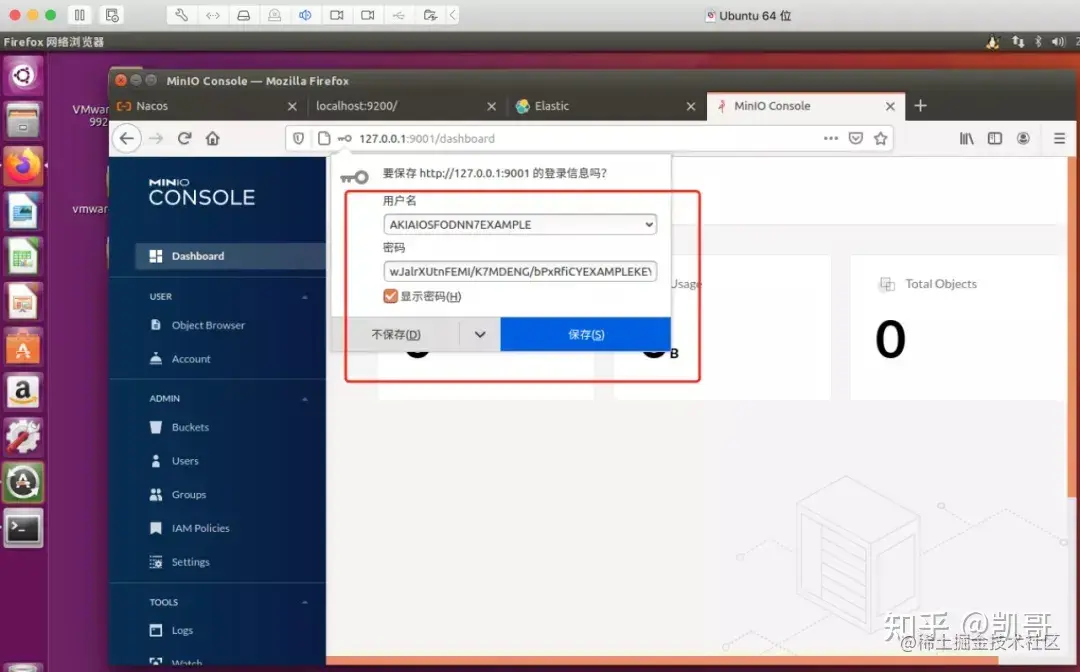Open LibreOffice Calc from dock
Image resolution: width=1080 pixels, height=672 pixels.
[23, 257]
